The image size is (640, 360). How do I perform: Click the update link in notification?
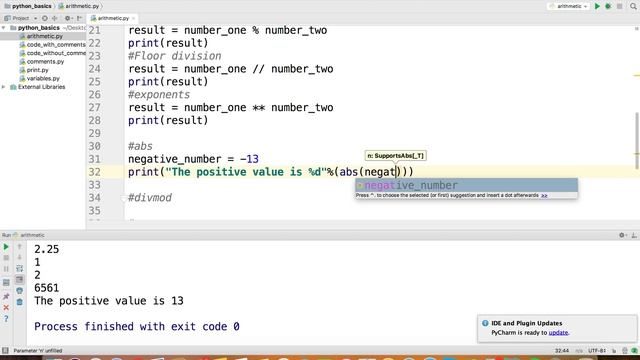[x=558, y=333]
